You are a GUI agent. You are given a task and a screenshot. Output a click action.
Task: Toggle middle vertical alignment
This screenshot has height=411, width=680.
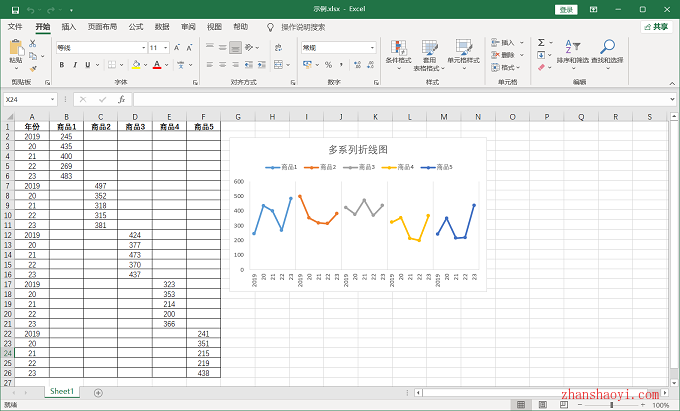point(222,48)
